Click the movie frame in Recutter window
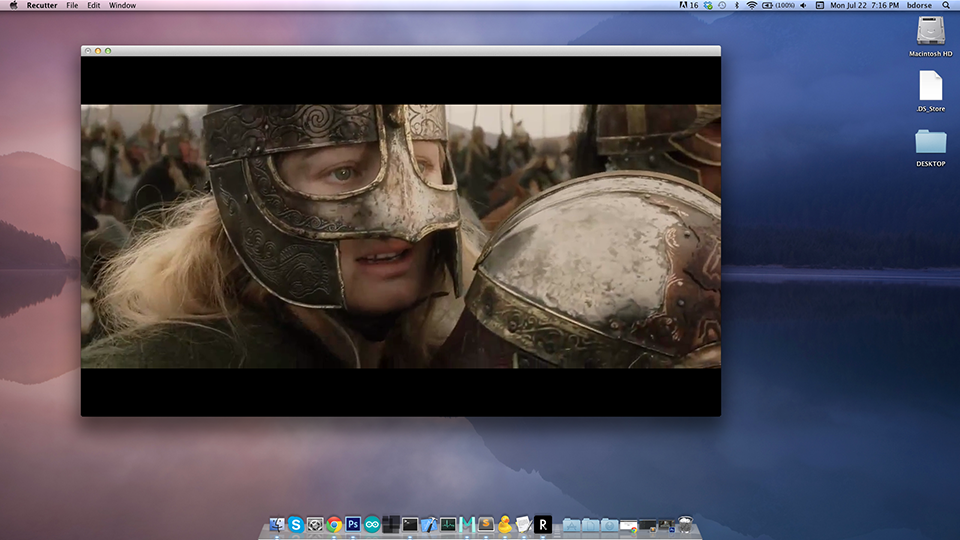Image resolution: width=960 pixels, height=540 pixels. (x=400, y=236)
